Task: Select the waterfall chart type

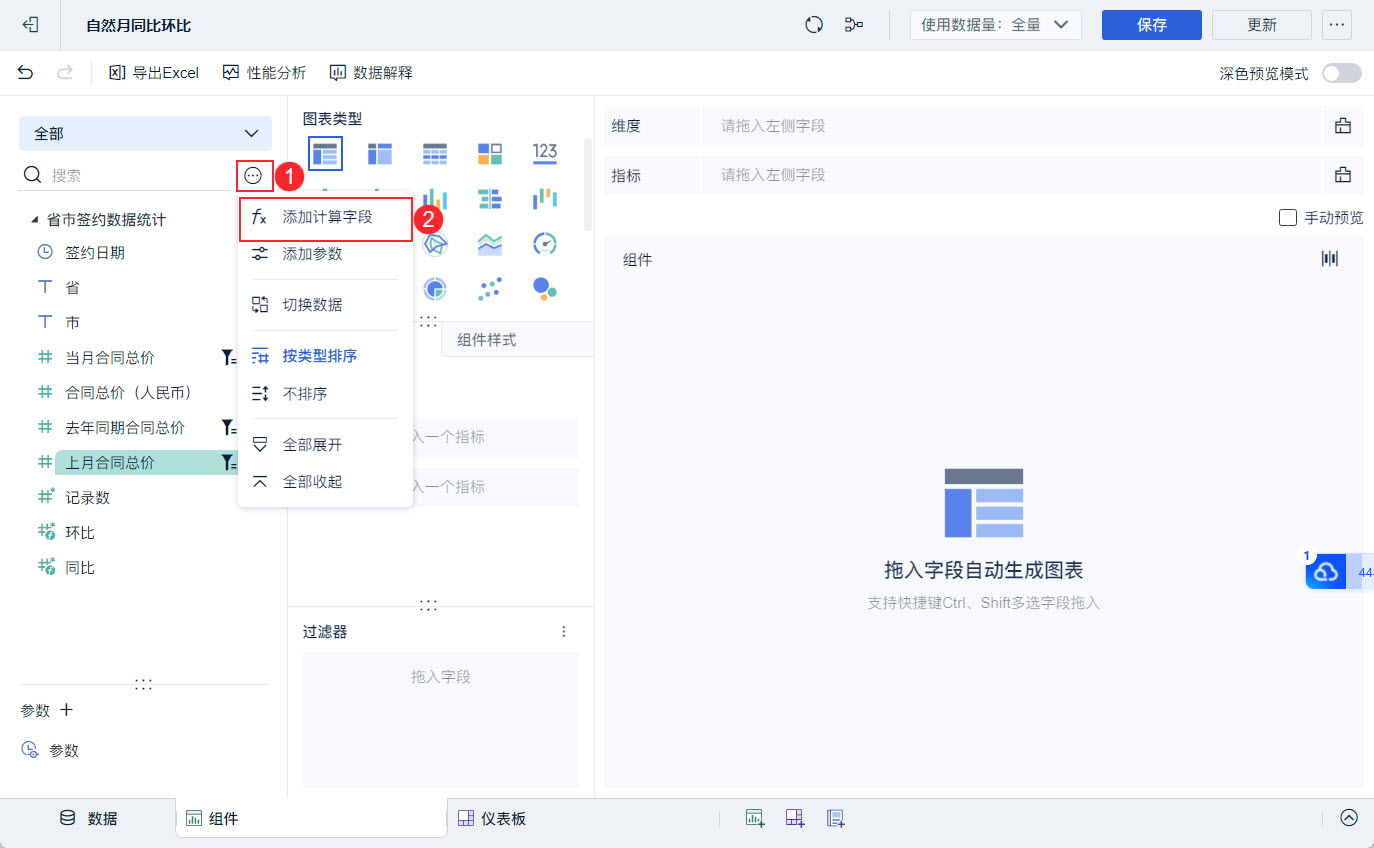Action: (x=545, y=198)
